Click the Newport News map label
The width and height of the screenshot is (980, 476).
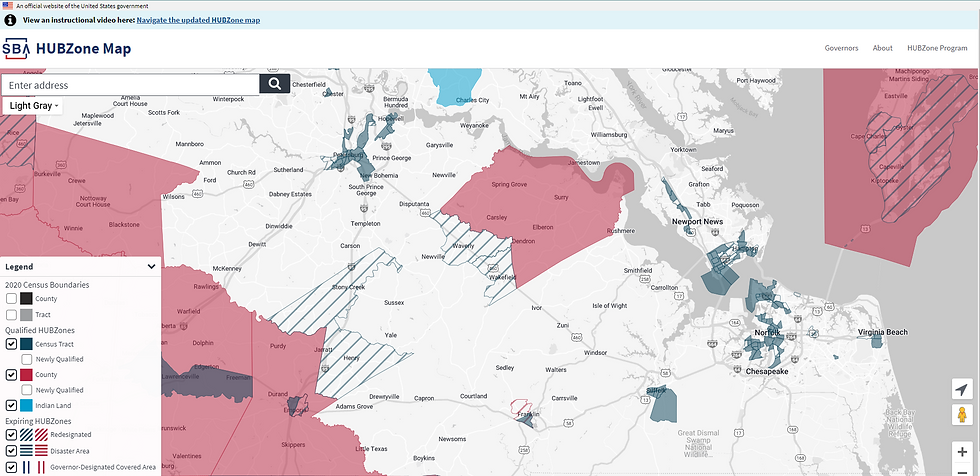698,222
